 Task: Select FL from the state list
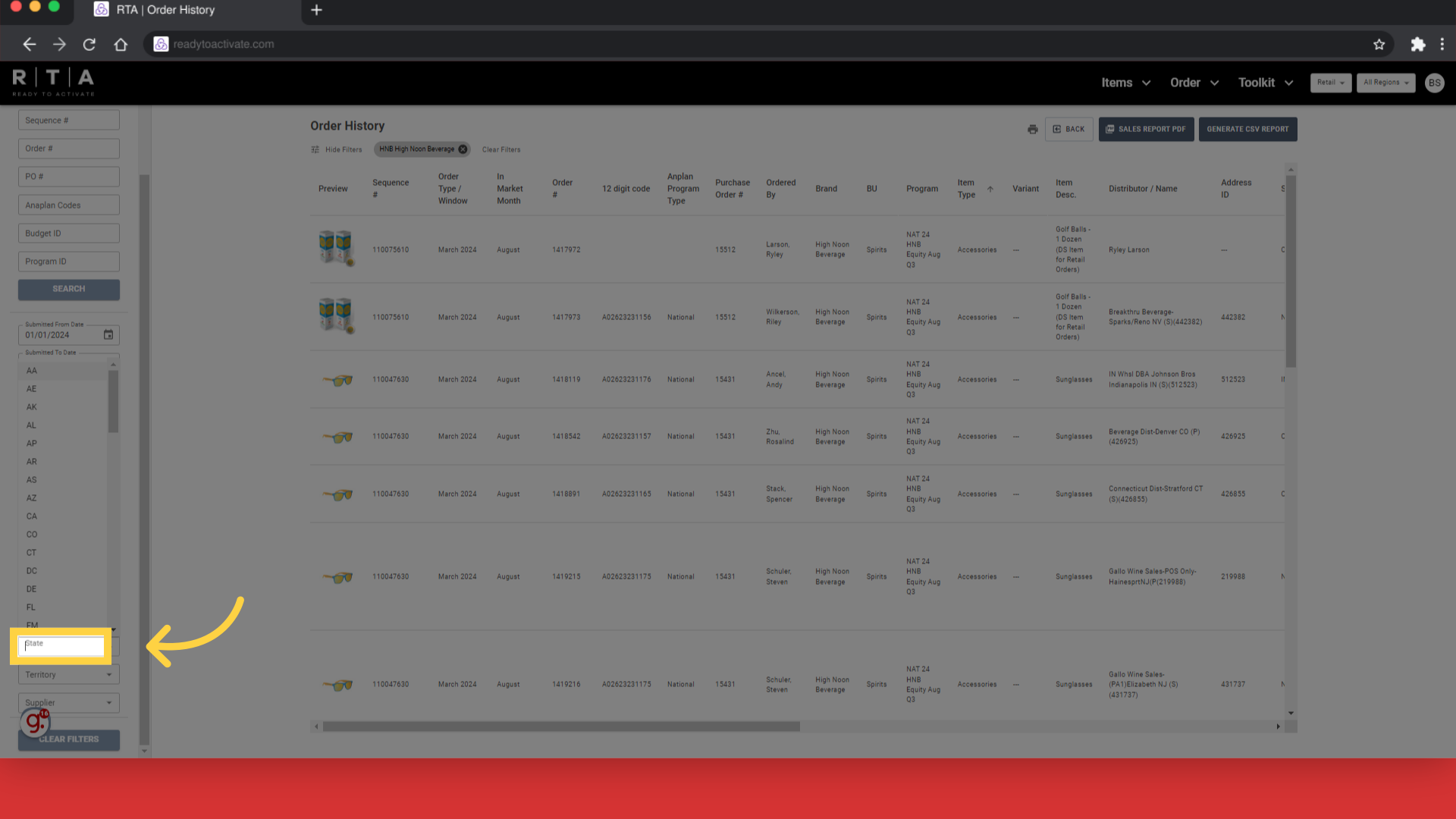(x=63, y=607)
